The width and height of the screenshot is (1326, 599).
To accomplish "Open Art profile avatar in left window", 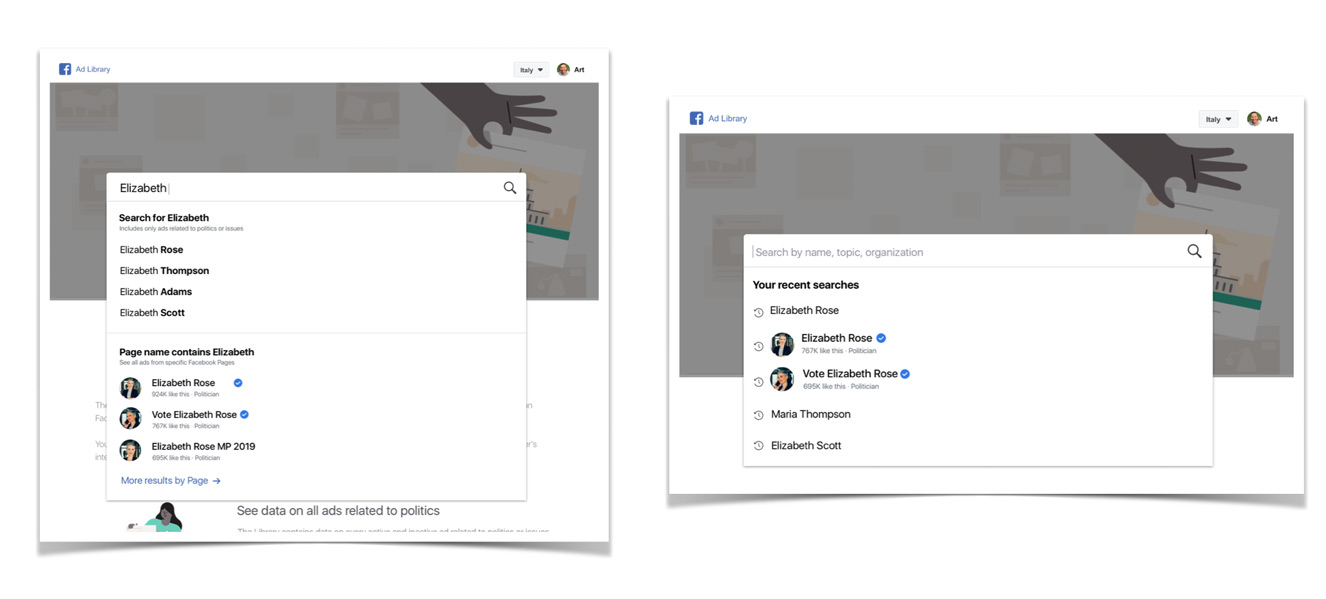I will pyautogui.click(x=563, y=70).
